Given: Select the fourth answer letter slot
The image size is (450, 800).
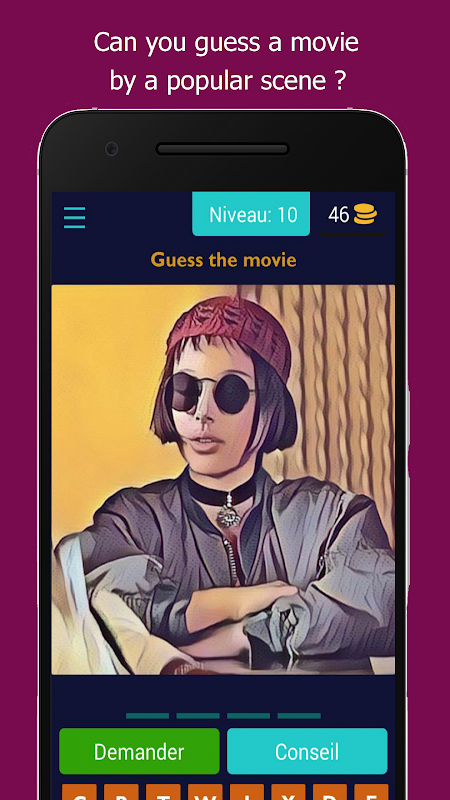Looking at the screenshot, I should pos(299,716).
